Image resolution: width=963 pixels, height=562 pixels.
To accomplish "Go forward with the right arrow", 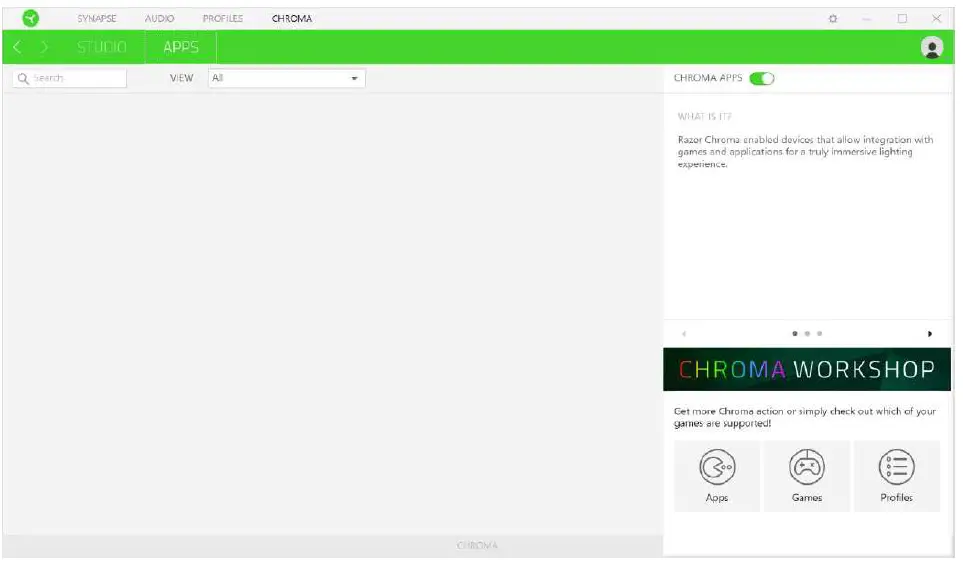I will click(44, 47).
